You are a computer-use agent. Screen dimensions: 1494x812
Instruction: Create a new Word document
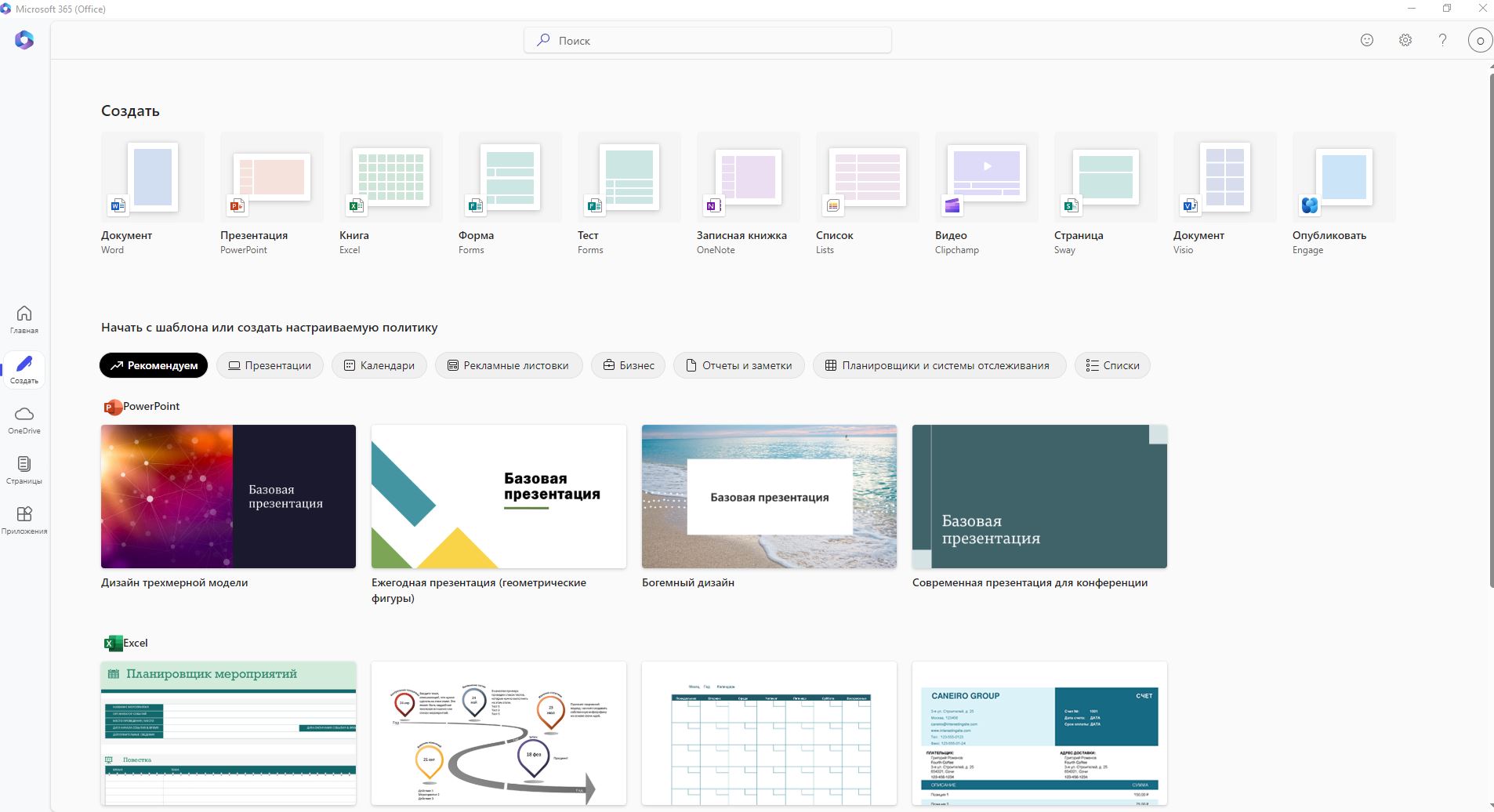click(153, 194)
